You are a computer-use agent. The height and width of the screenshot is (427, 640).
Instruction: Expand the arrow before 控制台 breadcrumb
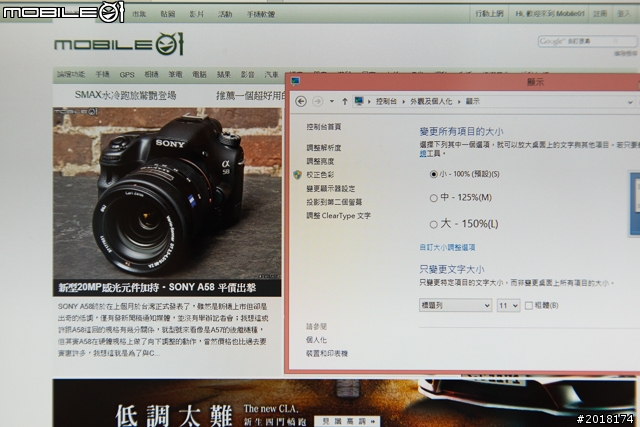tap(369, 102)
